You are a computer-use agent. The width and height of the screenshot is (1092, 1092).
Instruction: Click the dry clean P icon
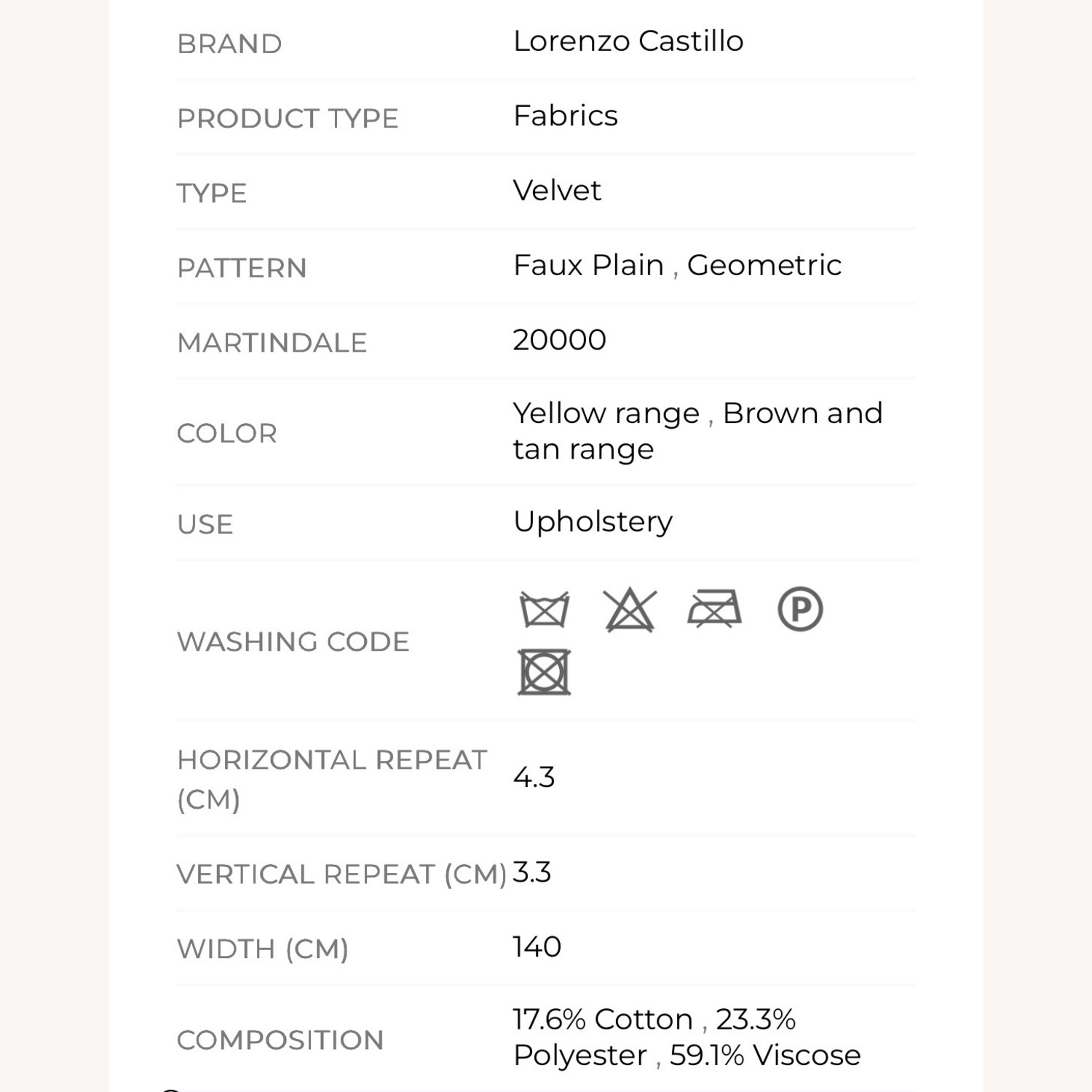click(800, 609)
